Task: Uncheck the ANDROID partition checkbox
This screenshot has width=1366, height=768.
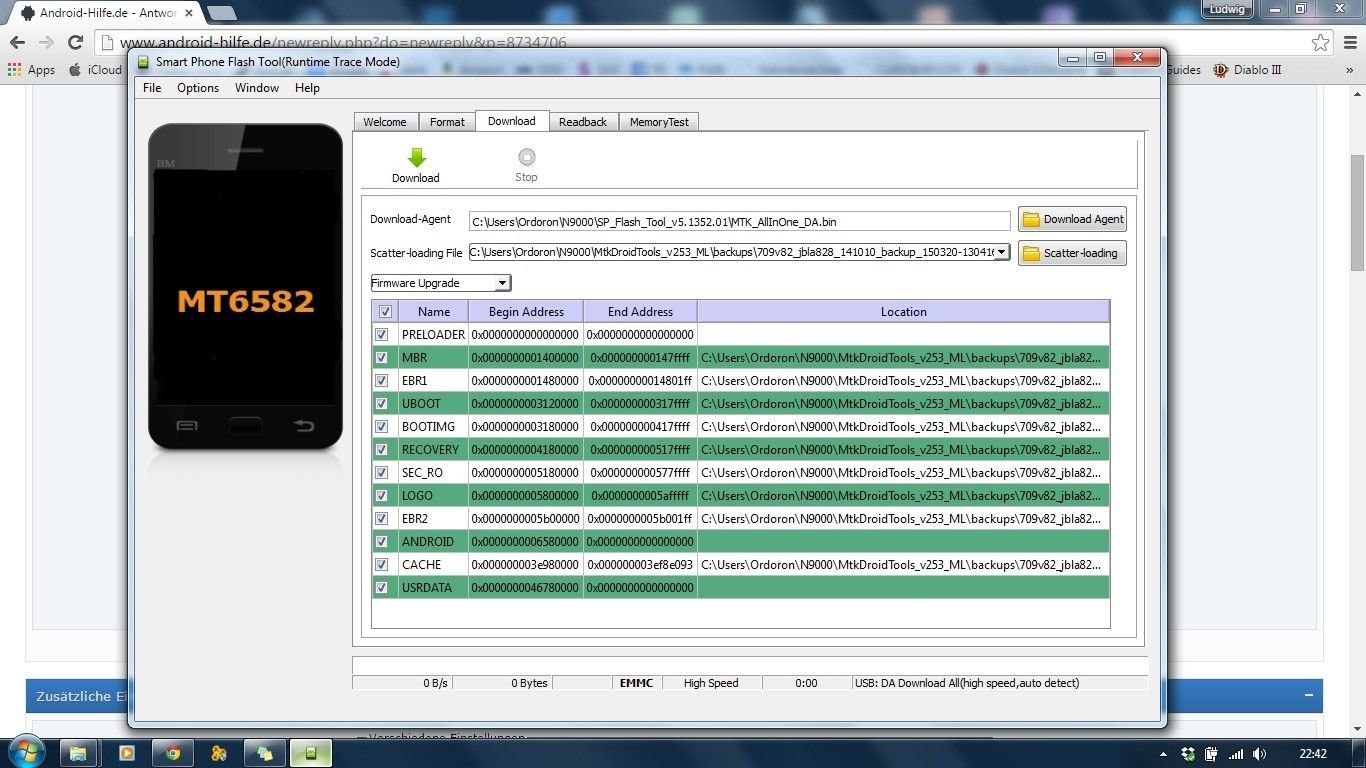Action: [381, 542]
